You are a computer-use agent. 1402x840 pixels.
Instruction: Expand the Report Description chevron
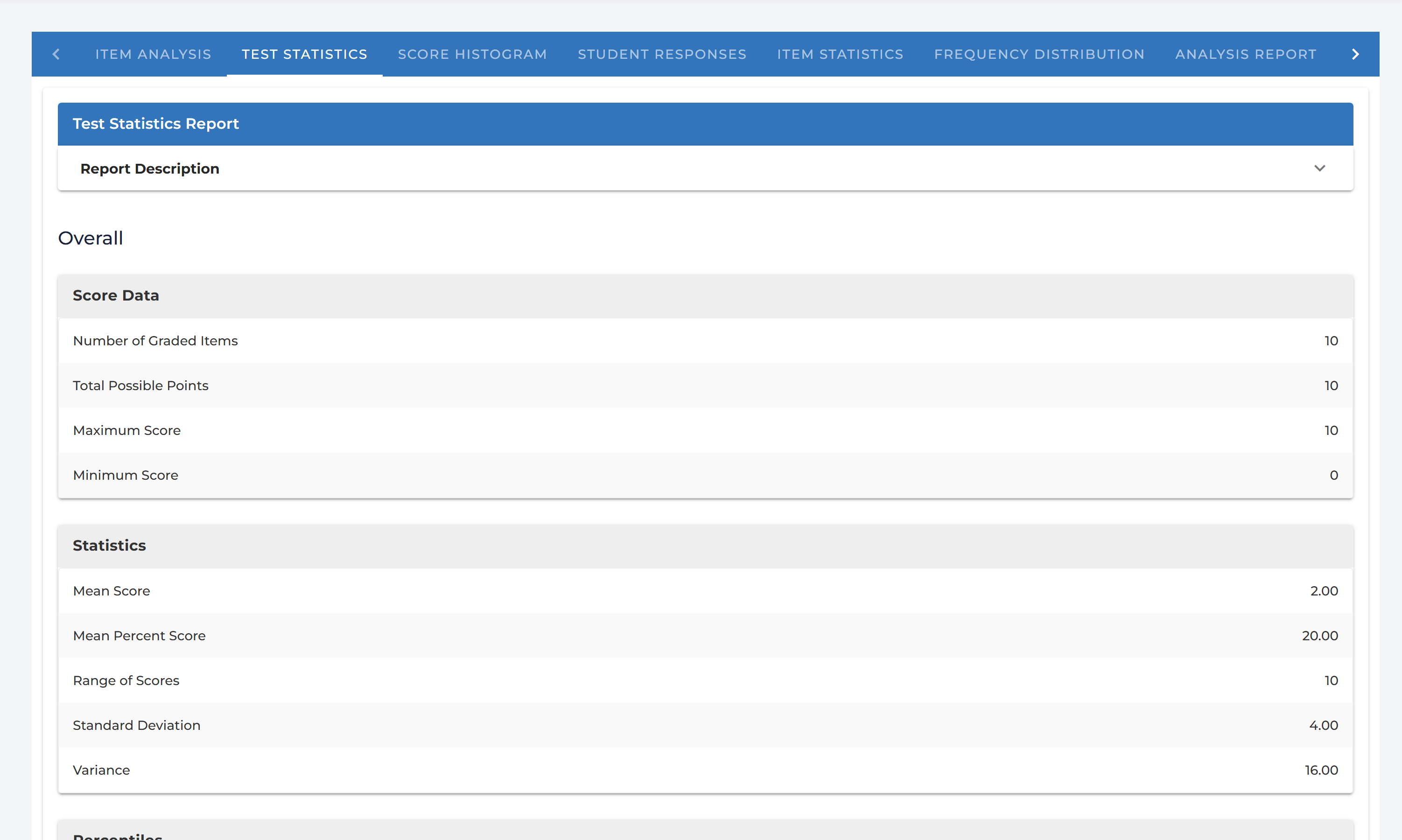click(1319, 168)
